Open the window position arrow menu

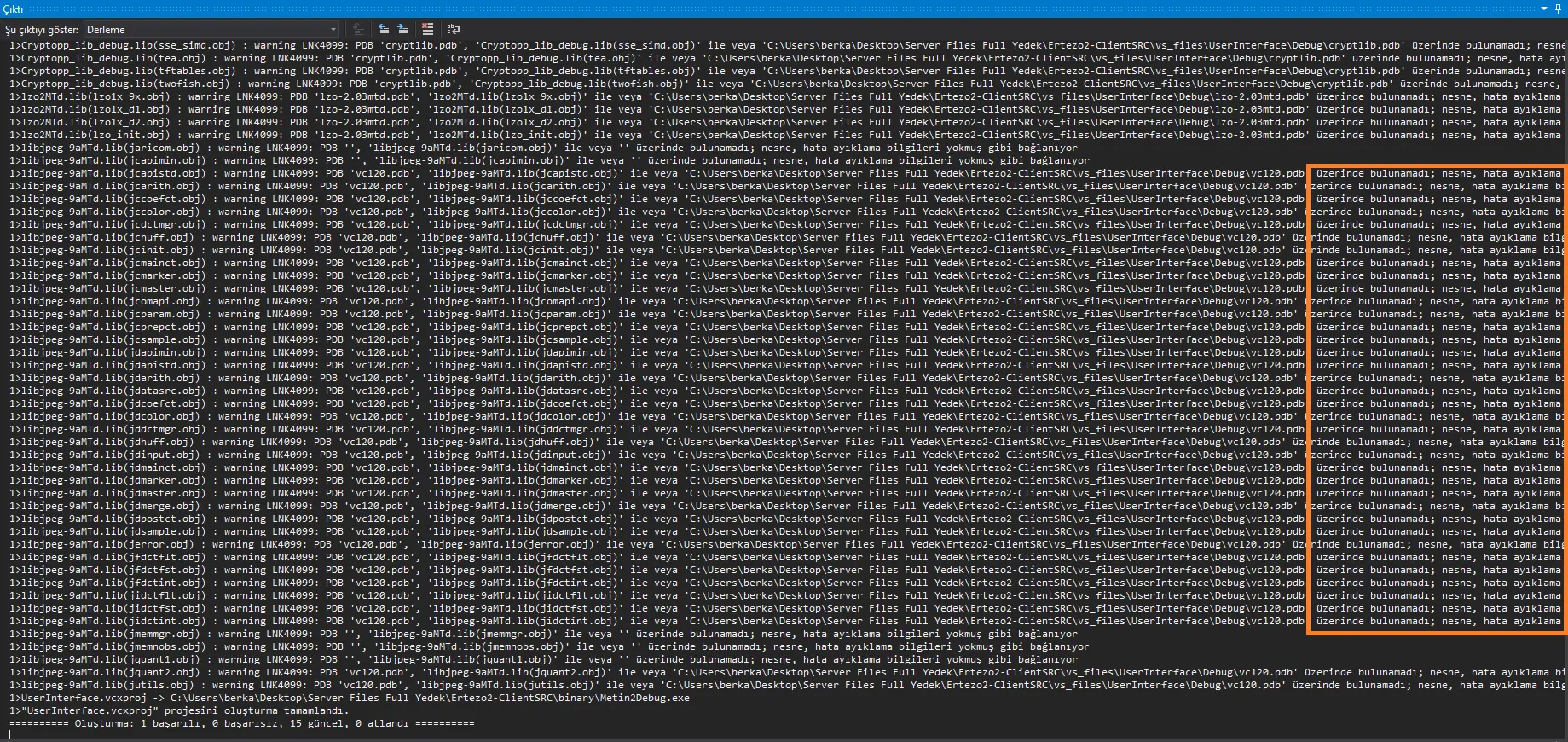pos(1544,9)
